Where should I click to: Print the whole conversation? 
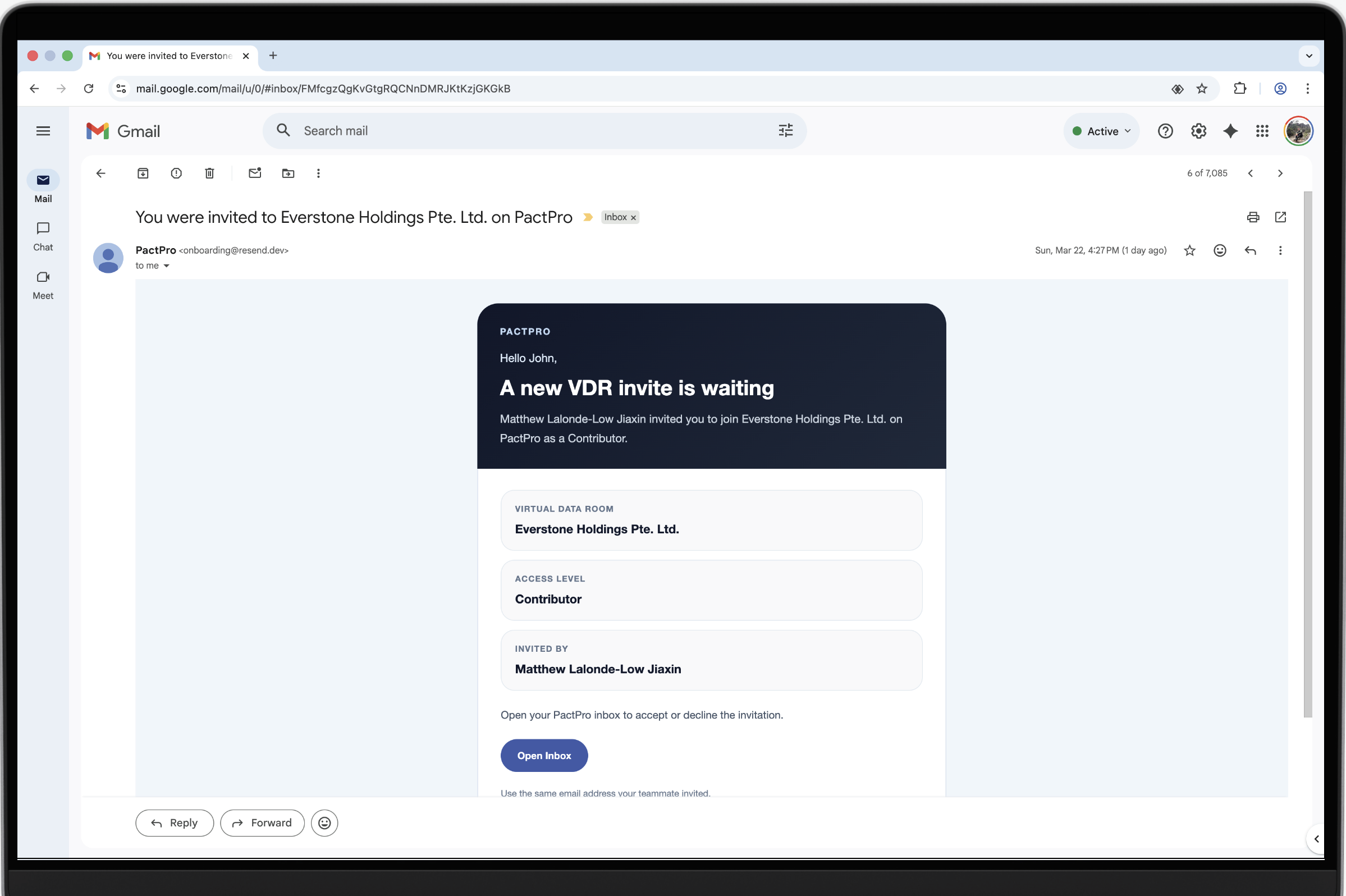[1253, 217]
